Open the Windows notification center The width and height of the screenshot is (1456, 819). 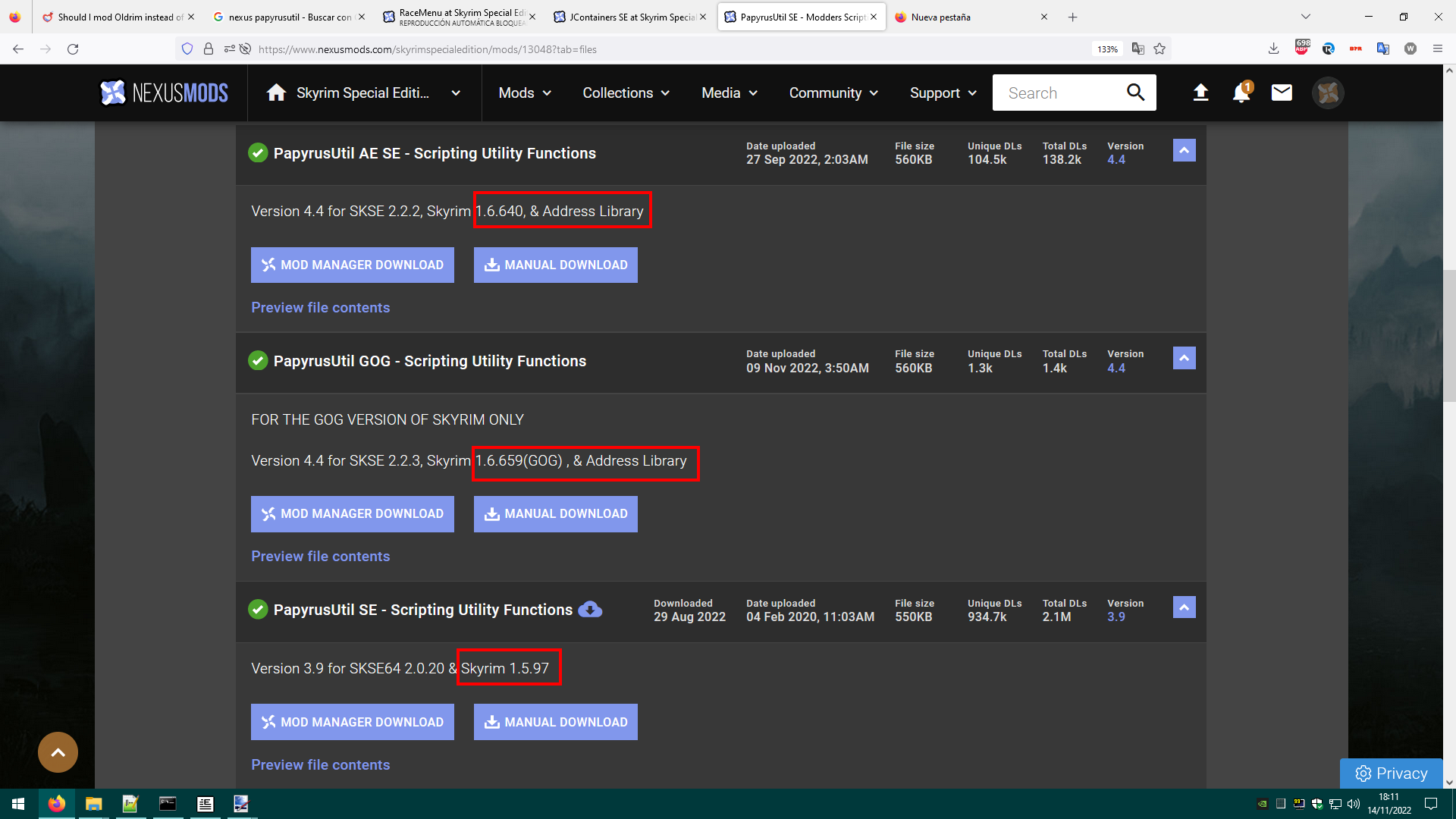[1431, 804]
